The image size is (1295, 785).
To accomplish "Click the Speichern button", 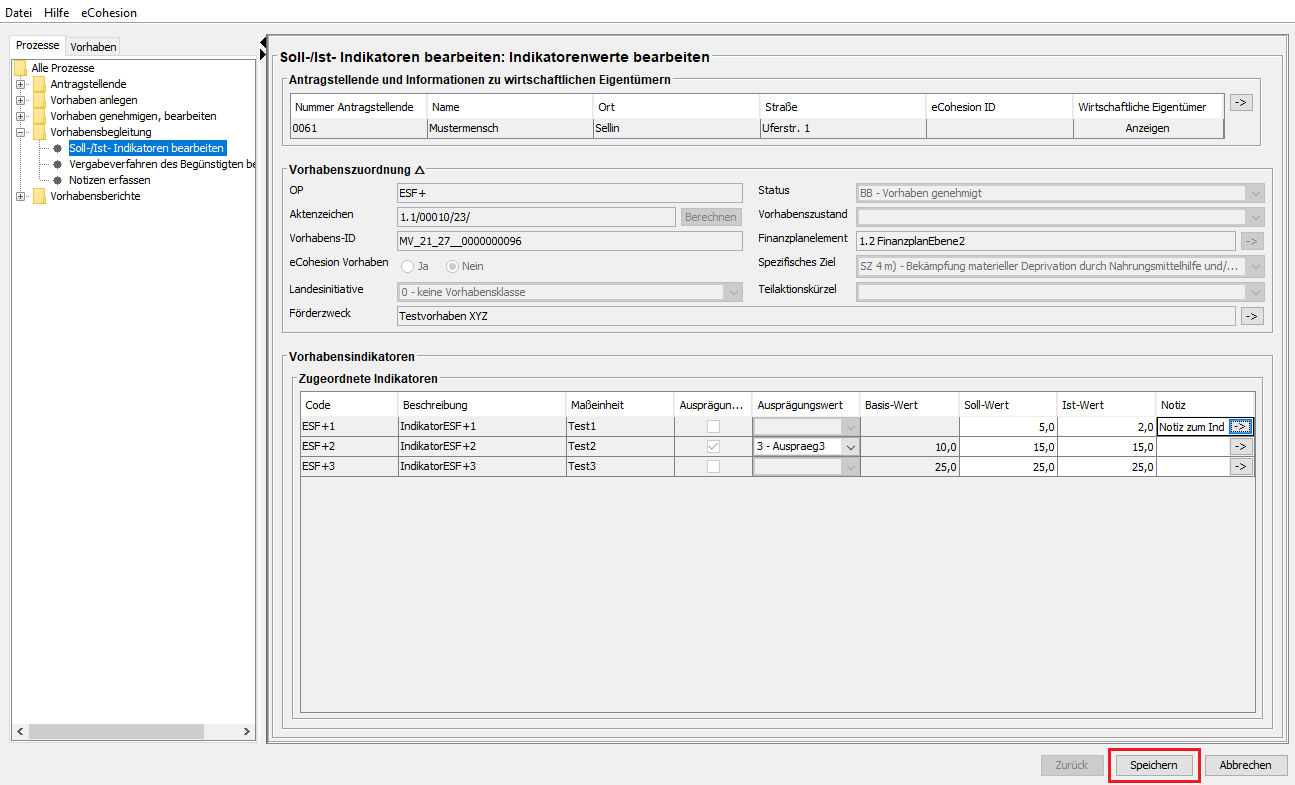I will coord(1154,765).
